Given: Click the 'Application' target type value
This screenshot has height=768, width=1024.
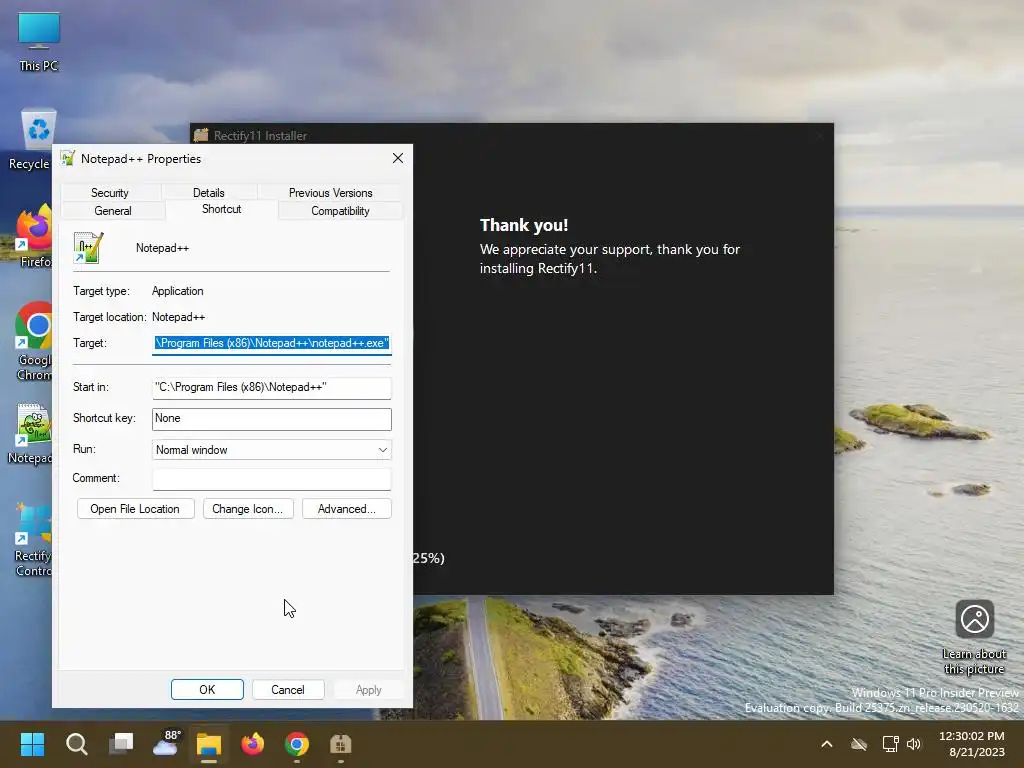Looking at the screenshot, I should coord(178,291).
